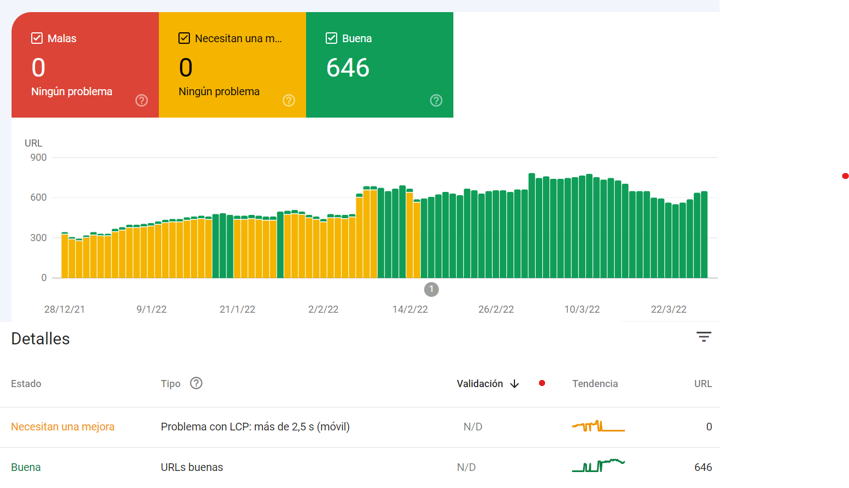Click the URLs buenas type text
Image resolution: width=849 pixels, height=488 pixels.
point(192,467)
